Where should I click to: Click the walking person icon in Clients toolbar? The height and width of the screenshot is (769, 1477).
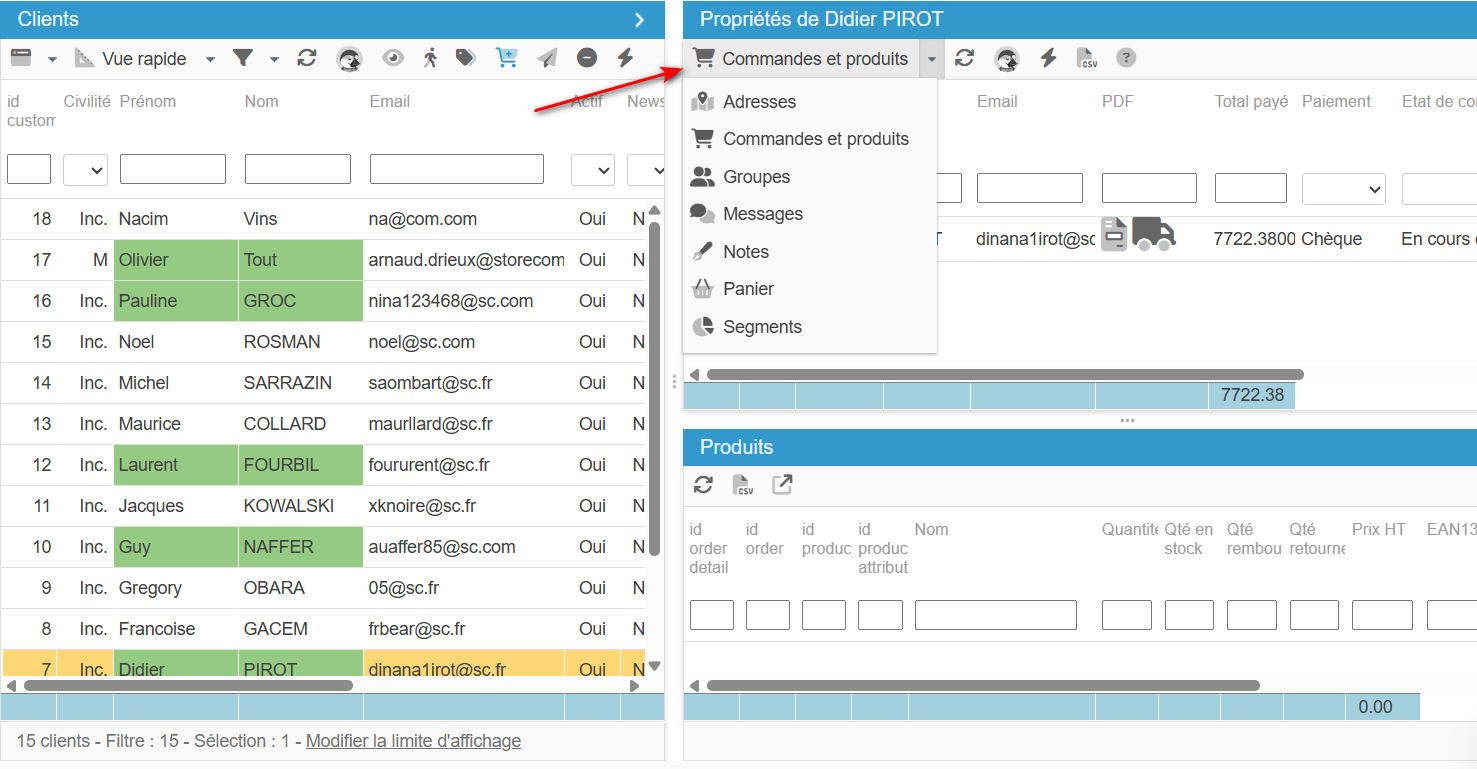430,58
